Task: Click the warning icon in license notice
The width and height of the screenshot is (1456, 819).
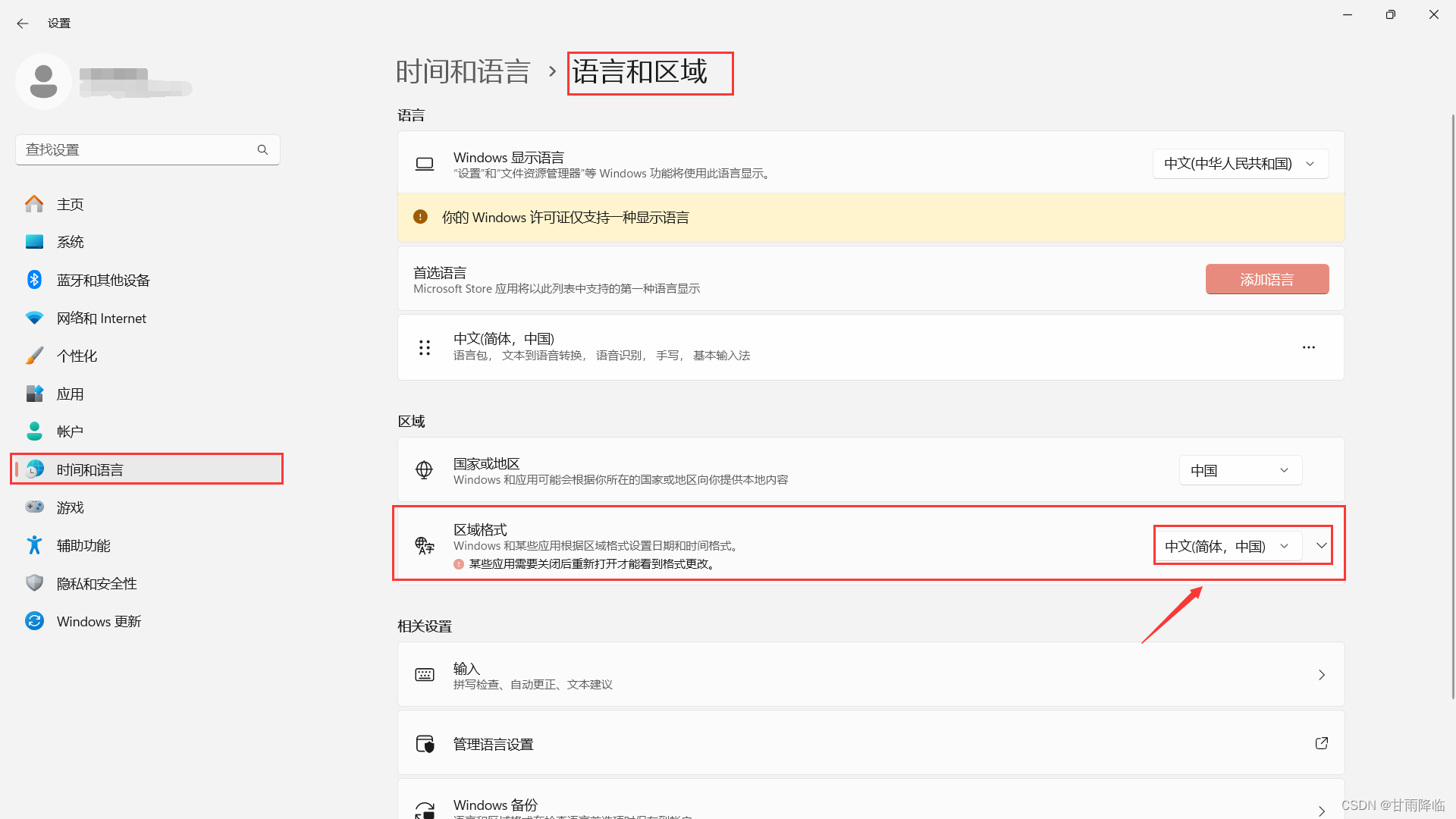Action: pos(420,217)
